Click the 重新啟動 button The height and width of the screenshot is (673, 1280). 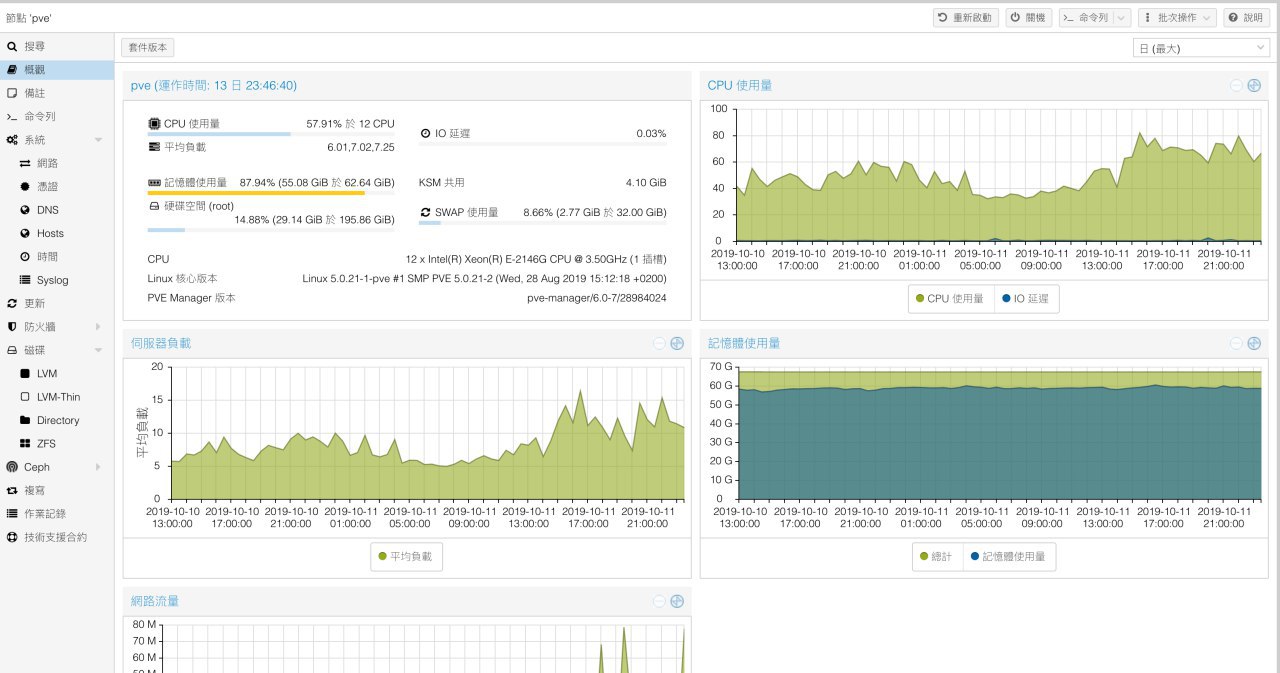click(966, 18)
